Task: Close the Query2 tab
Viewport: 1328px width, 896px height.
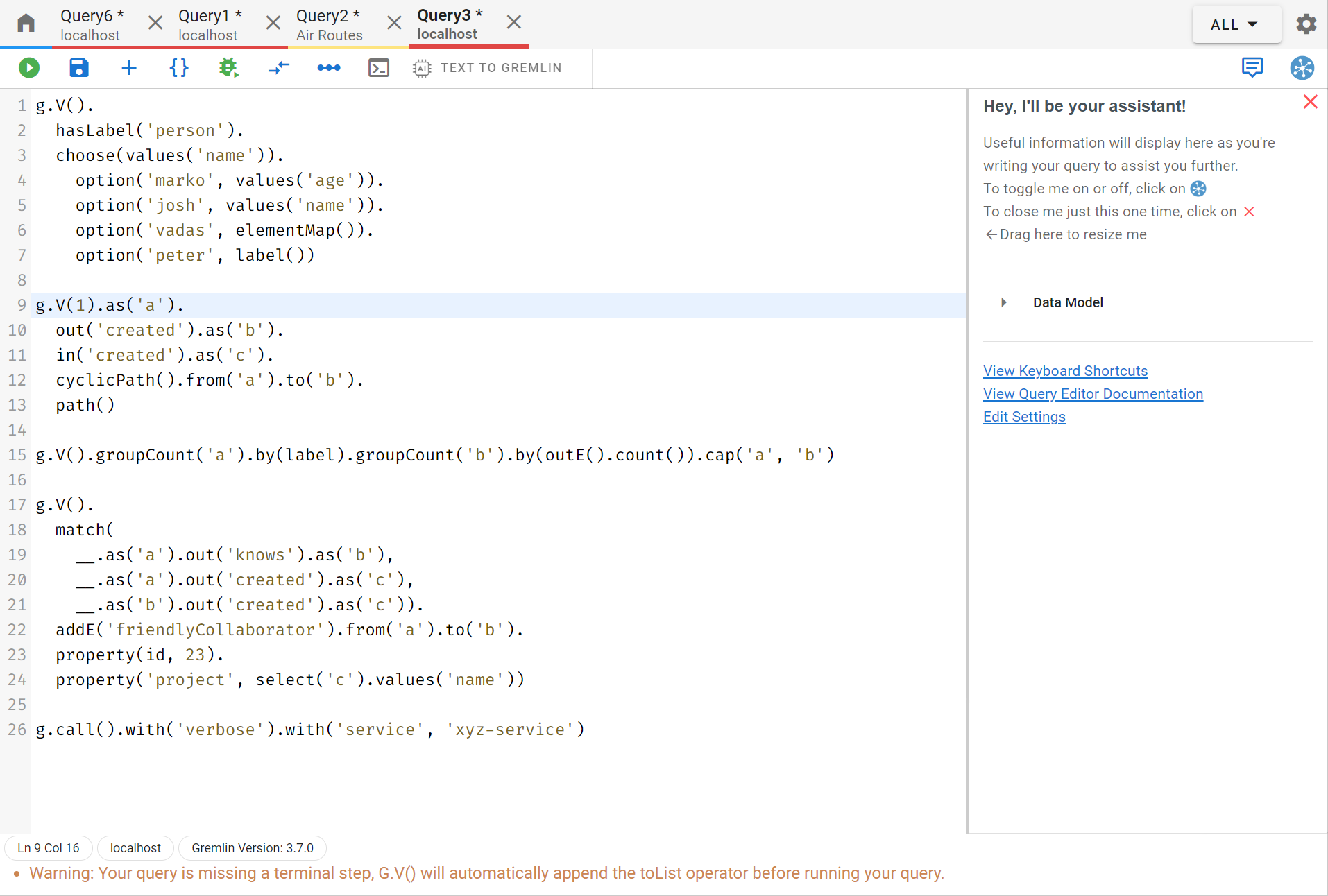Action: click(394, 23)
